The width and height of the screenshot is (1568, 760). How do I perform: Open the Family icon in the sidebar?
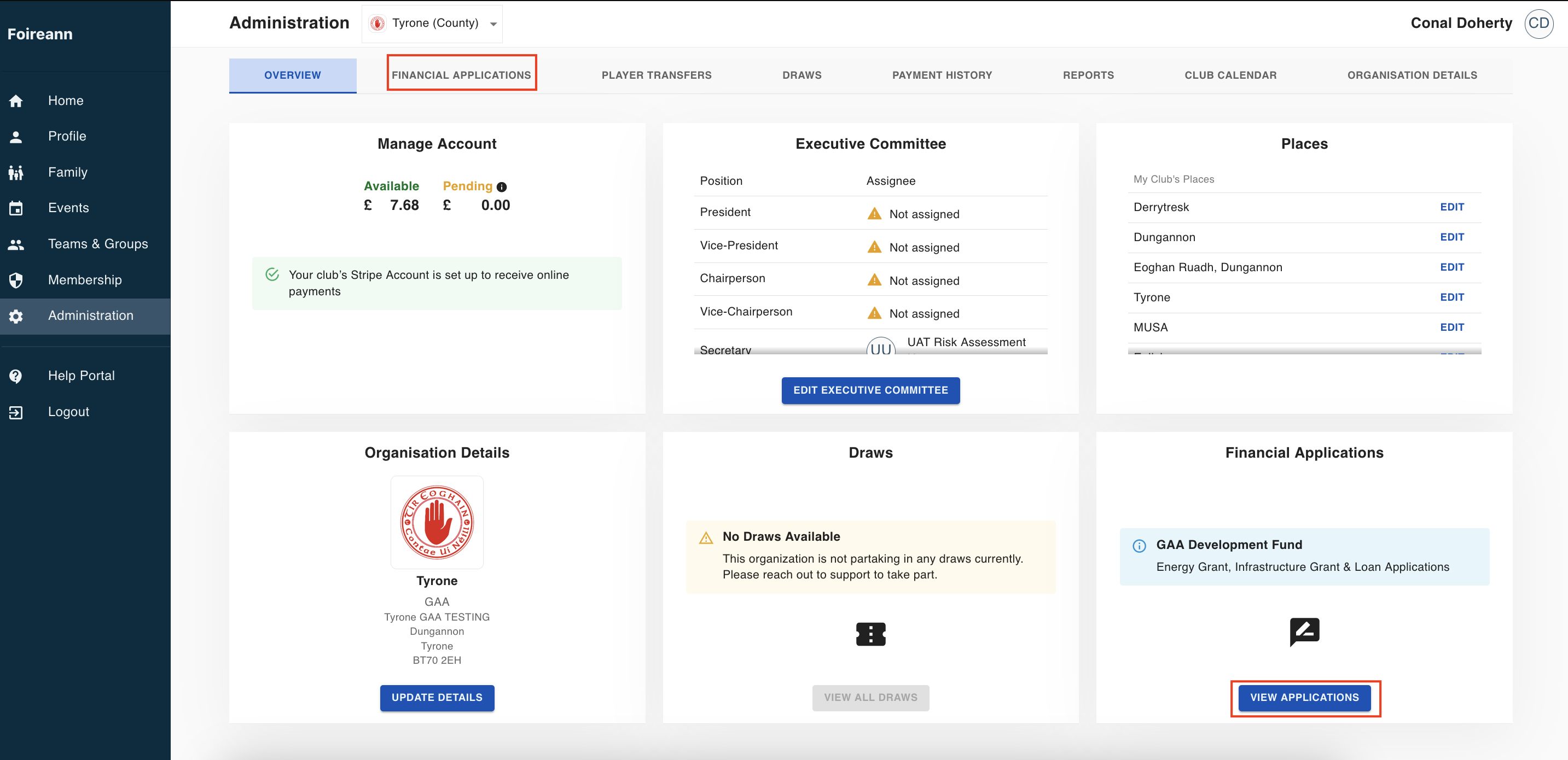16,173
